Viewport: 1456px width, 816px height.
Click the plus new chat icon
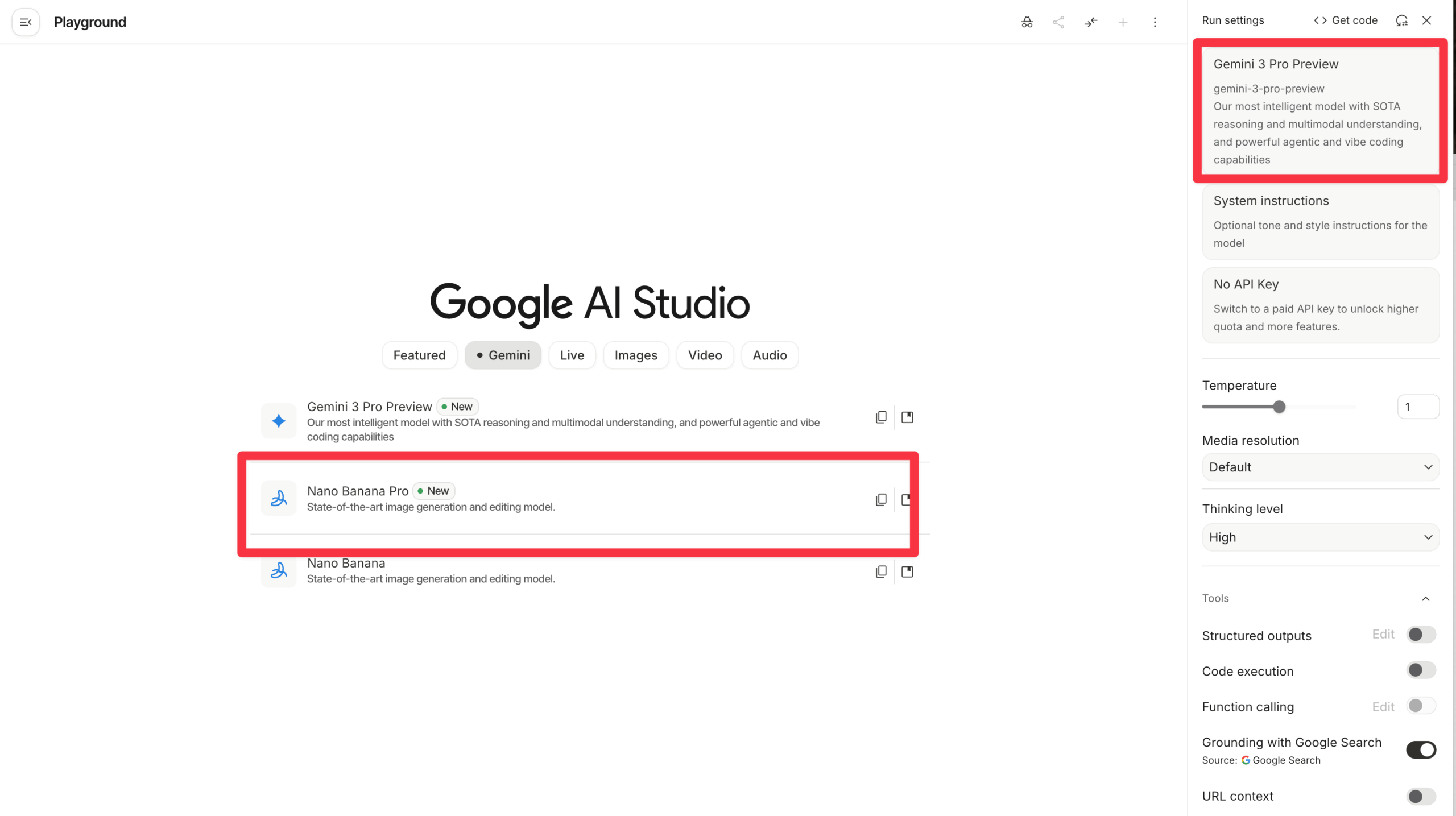click(1123, 22)
